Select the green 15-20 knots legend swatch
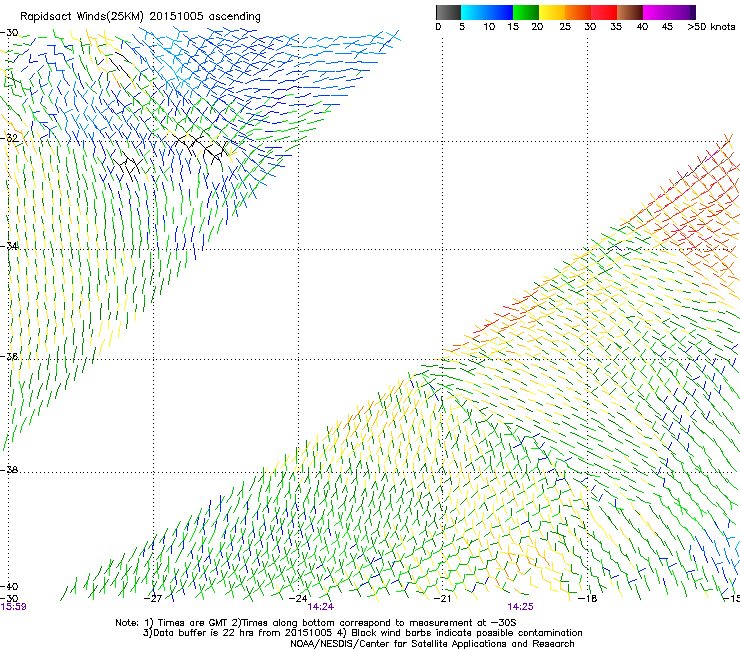Viewport: 740px width, 650px height. pos(526,12)
